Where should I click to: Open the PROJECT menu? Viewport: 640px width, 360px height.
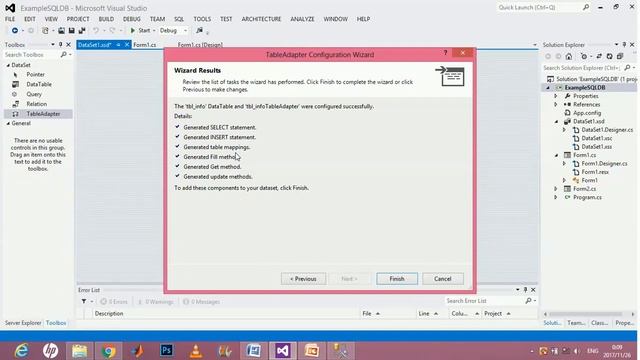tap(78, 19)
